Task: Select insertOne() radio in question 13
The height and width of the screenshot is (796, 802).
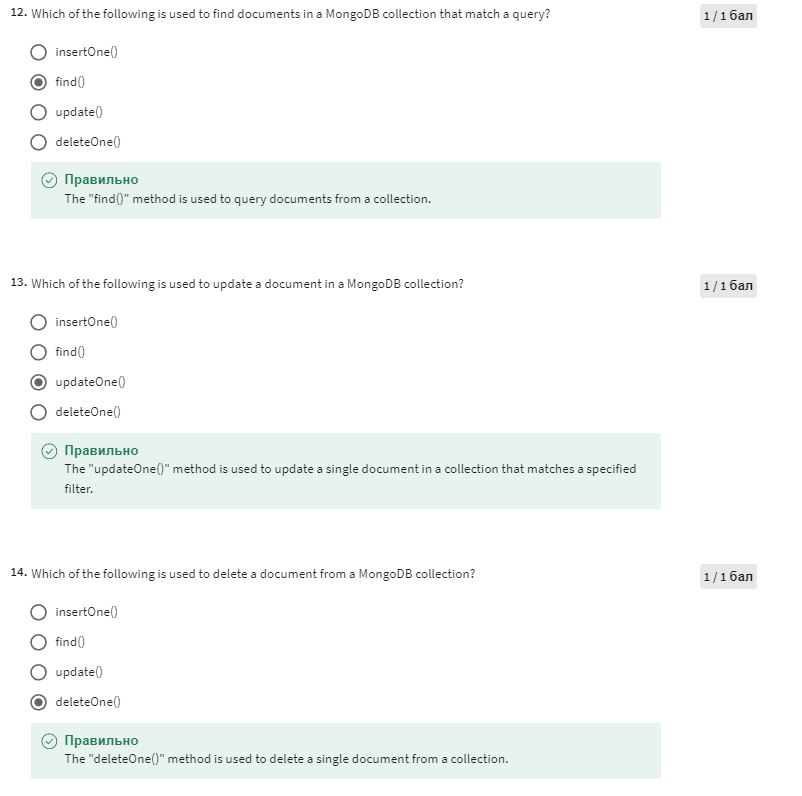Action: point(38,322)
